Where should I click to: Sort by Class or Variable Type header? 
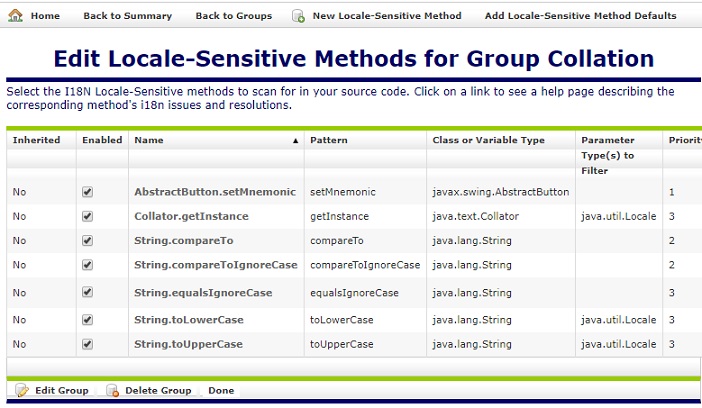[488, 141]
